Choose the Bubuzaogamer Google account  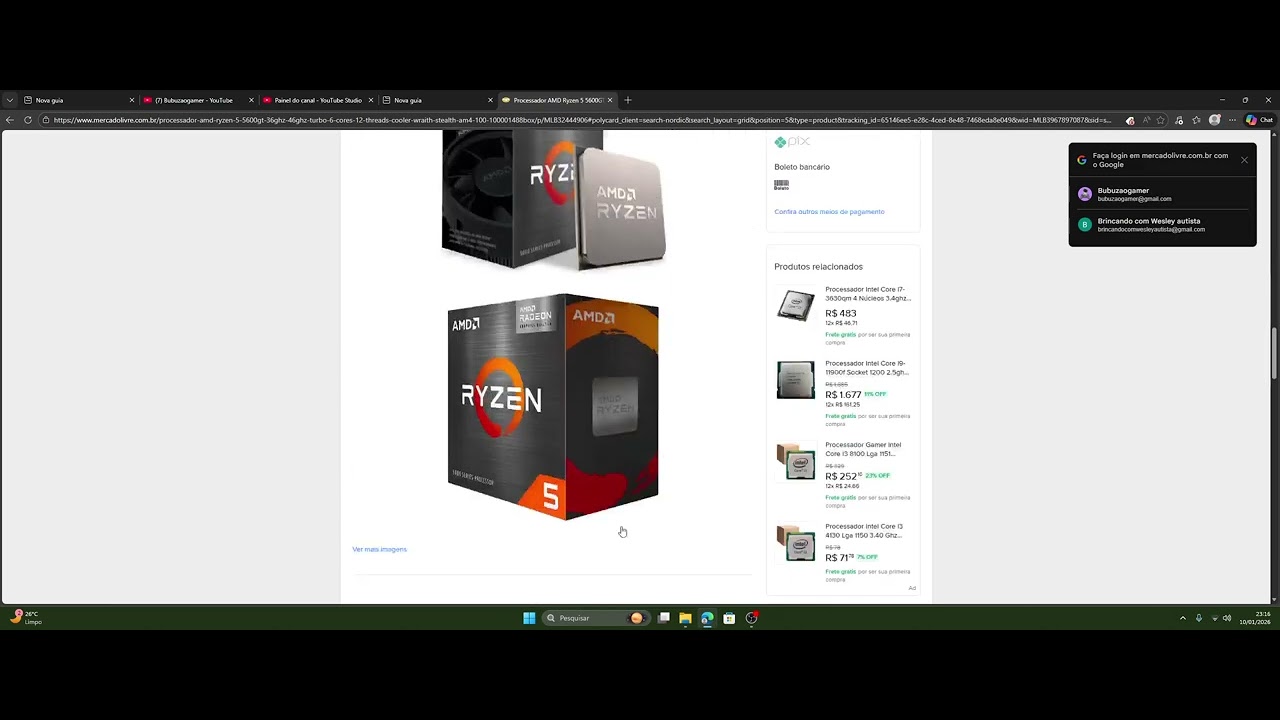point(1162,194)
